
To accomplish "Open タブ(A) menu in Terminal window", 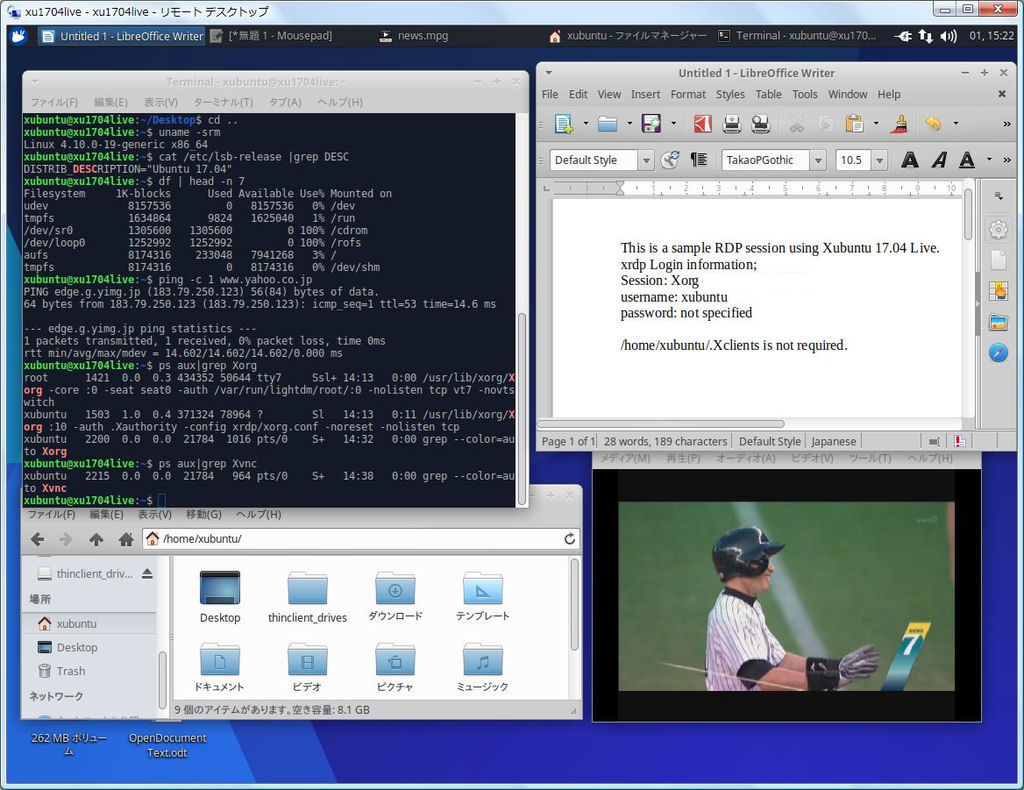I will 285,103.
